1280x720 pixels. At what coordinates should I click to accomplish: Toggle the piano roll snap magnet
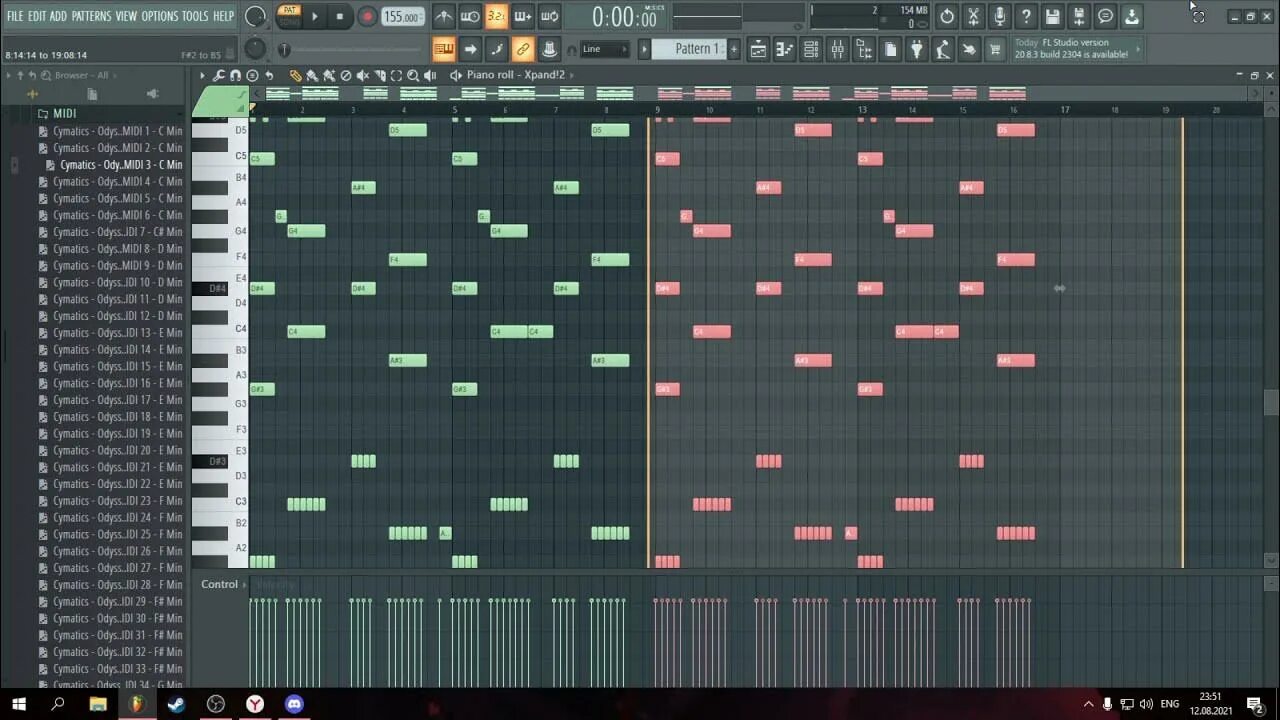pos(235,75)
